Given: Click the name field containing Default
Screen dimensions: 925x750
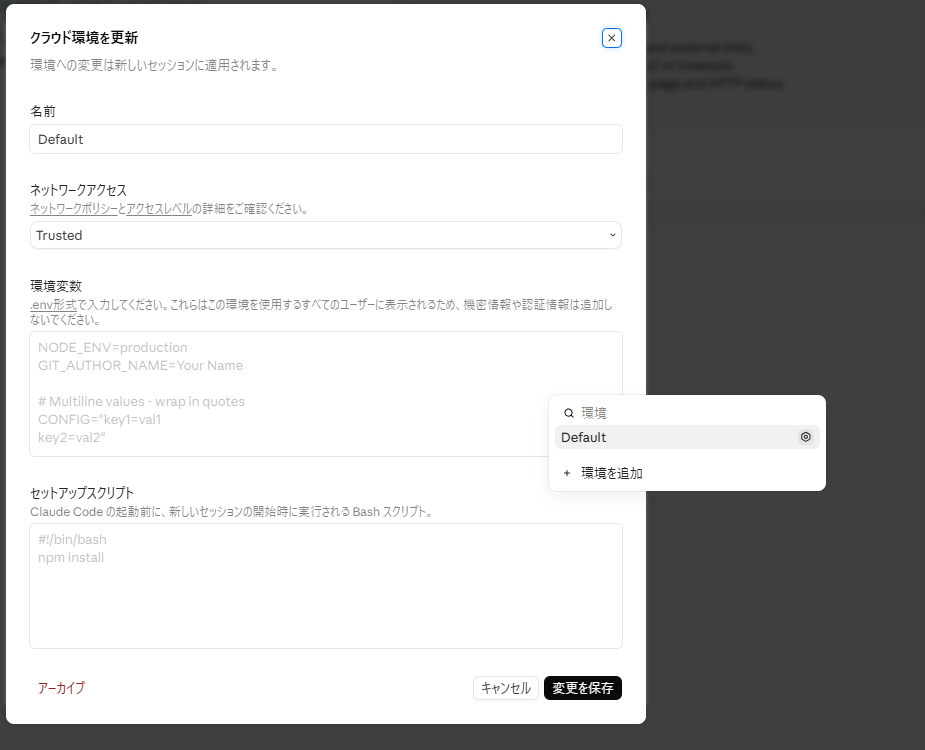Looking at the screenshot, I should (326, 139).
